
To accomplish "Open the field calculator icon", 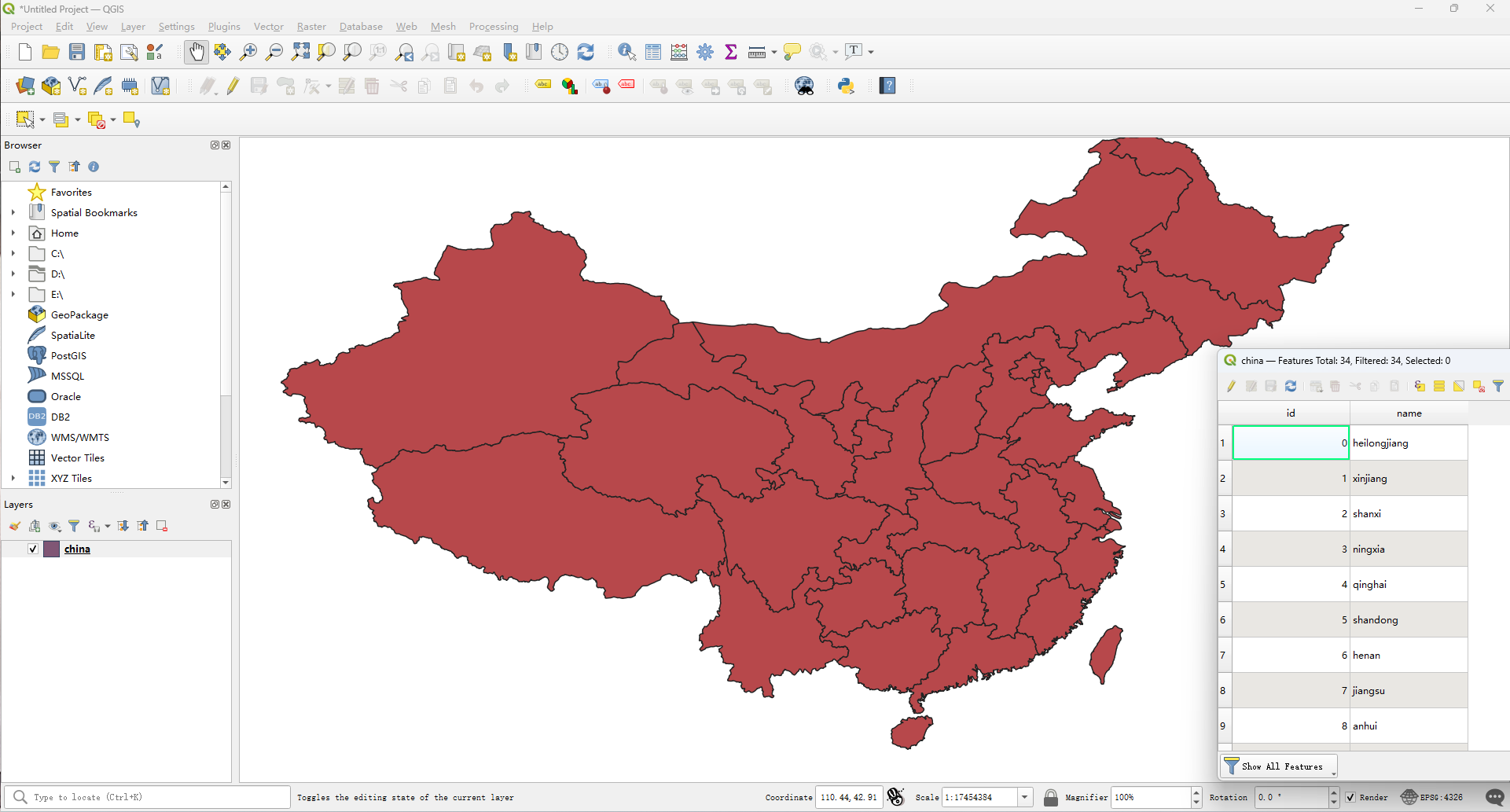I will (679, 52).
